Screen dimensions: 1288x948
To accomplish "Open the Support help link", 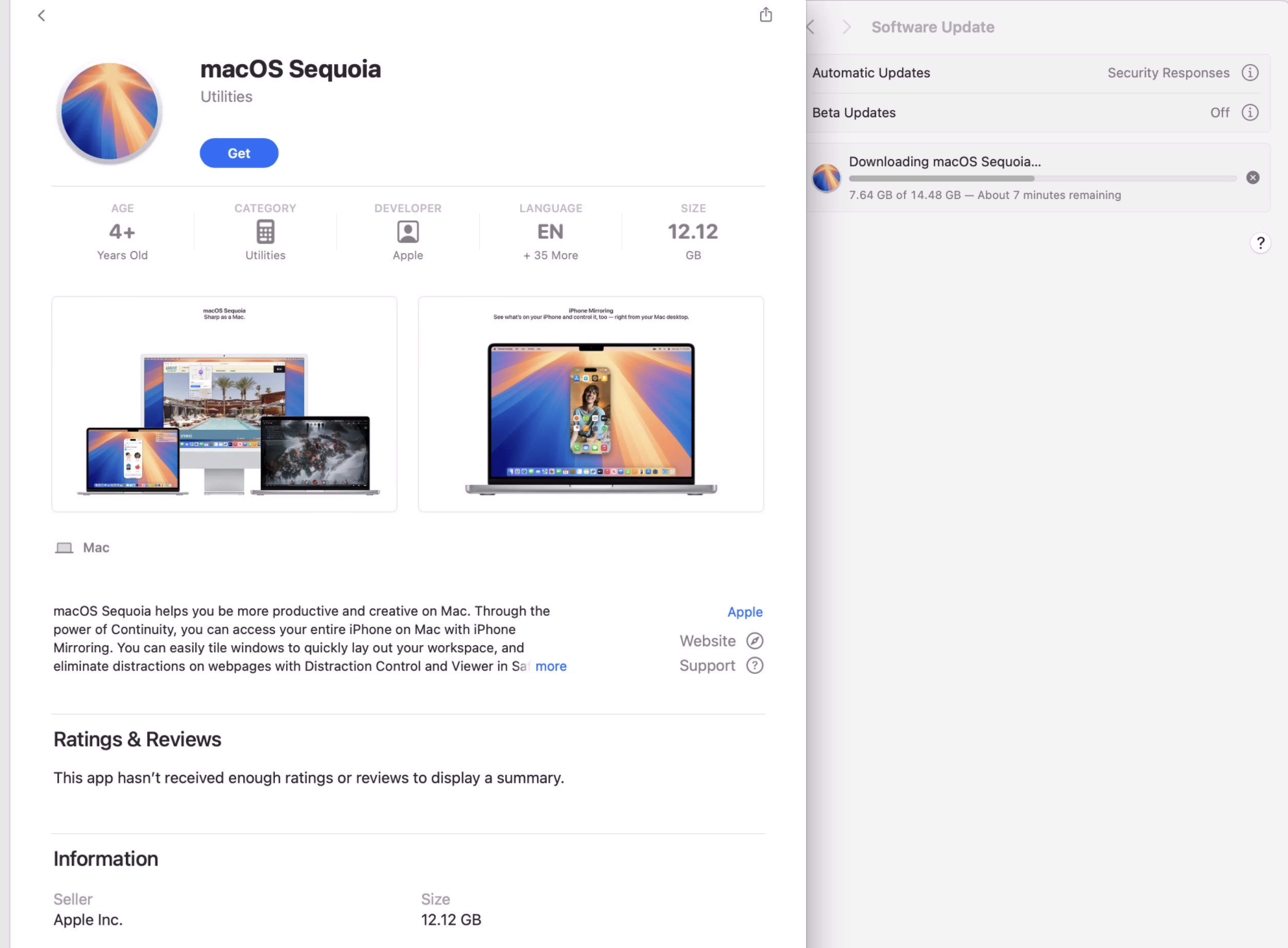I will pyautogui.click(x=754, y=666).
